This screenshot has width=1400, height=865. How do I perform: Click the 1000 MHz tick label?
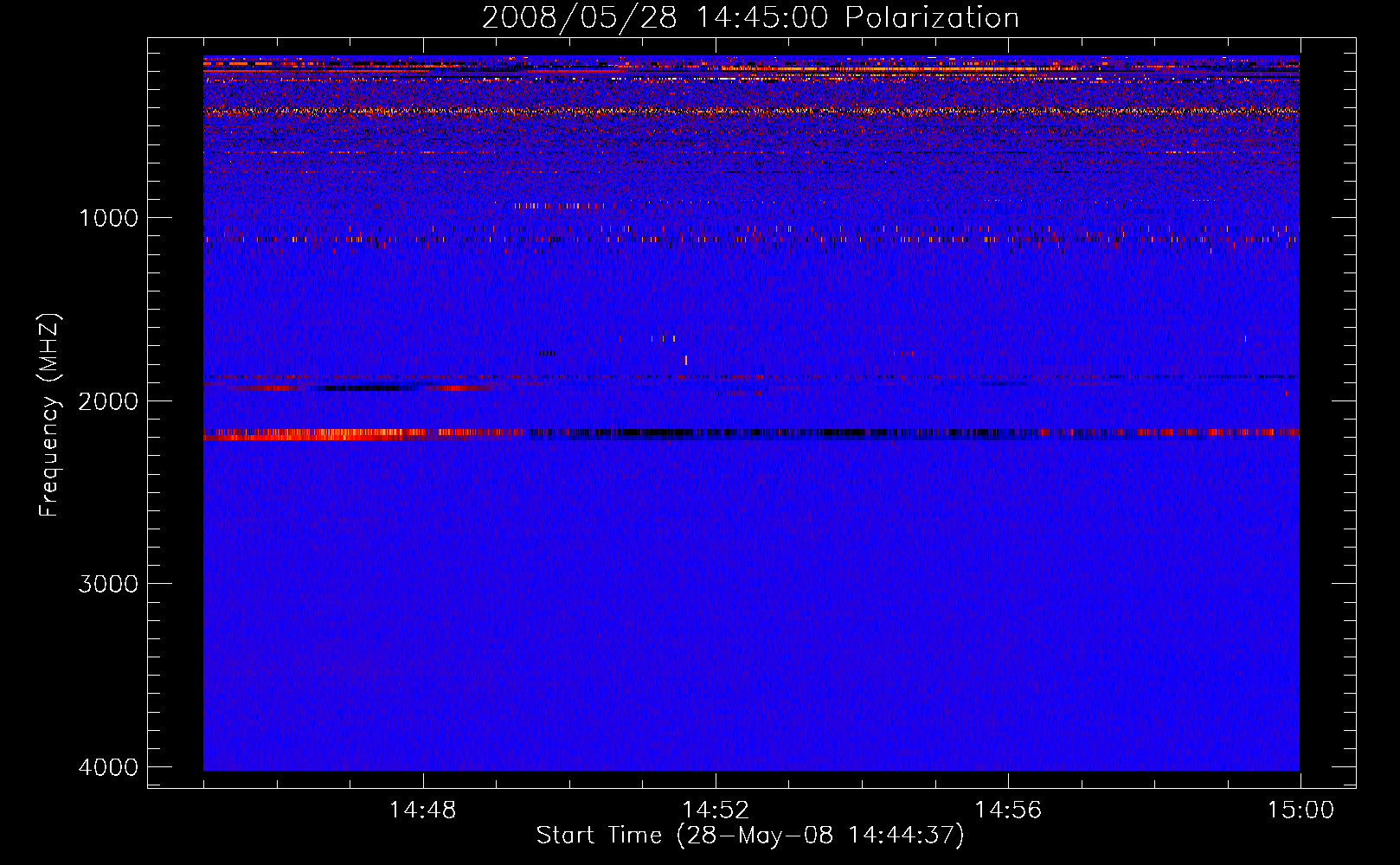(x=108, y=217)
